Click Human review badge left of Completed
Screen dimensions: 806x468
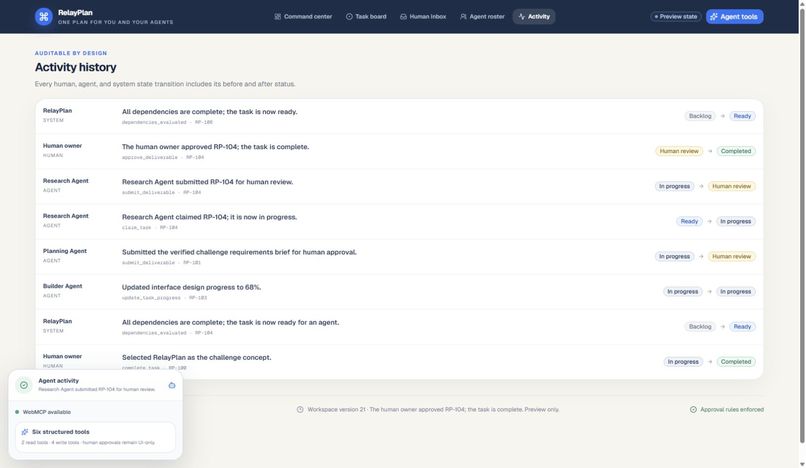(x=679, y=151)
